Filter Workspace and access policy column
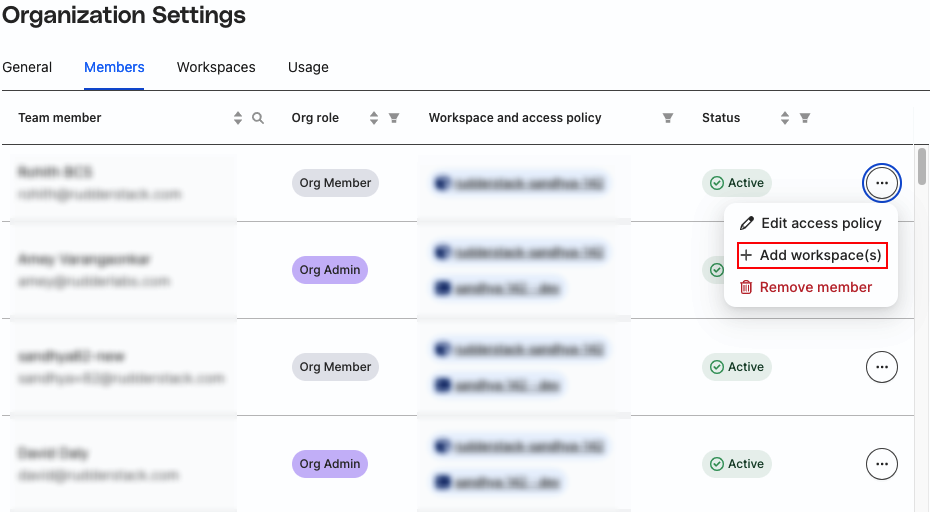 click(x=668, y=117)
